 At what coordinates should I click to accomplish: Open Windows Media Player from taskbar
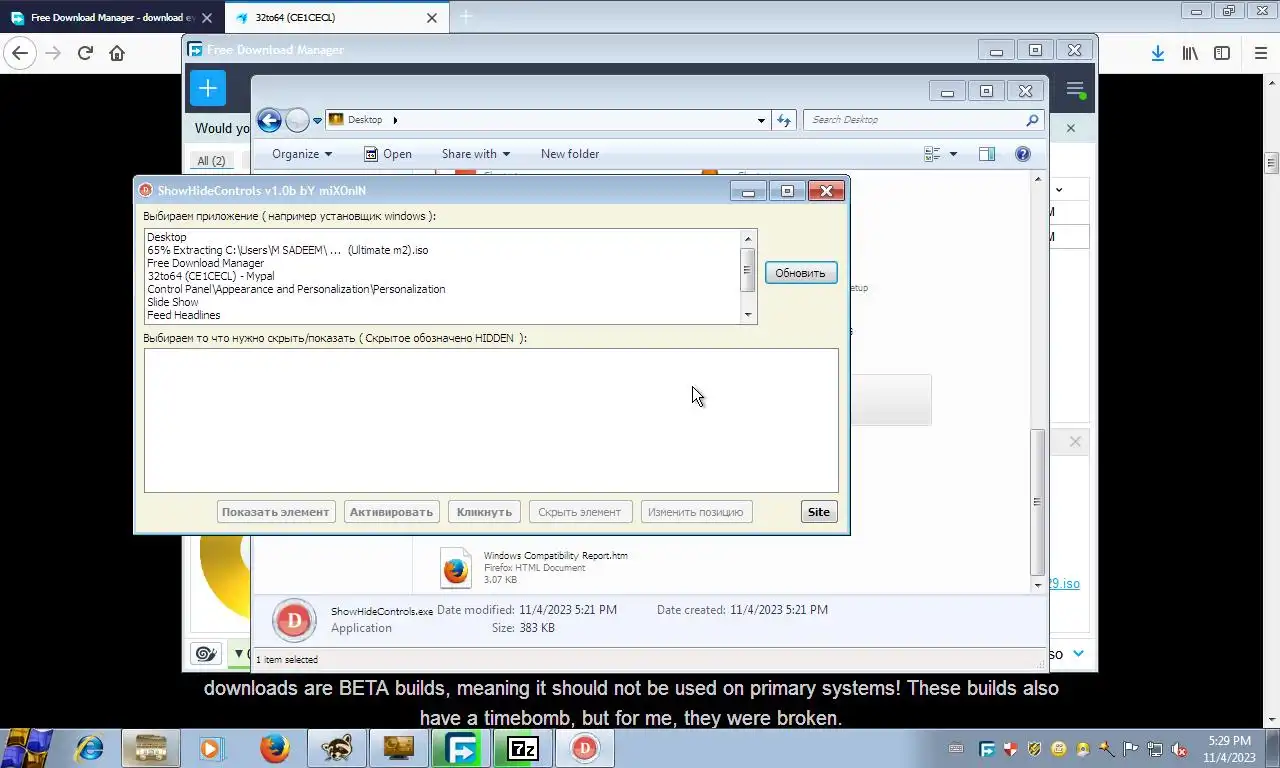(x=211, y=748)
